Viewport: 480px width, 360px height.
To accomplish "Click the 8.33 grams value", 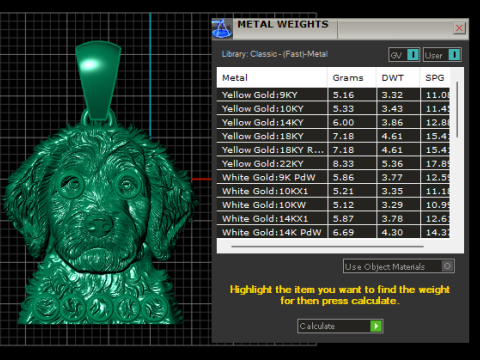I will [x=343, y=164].
